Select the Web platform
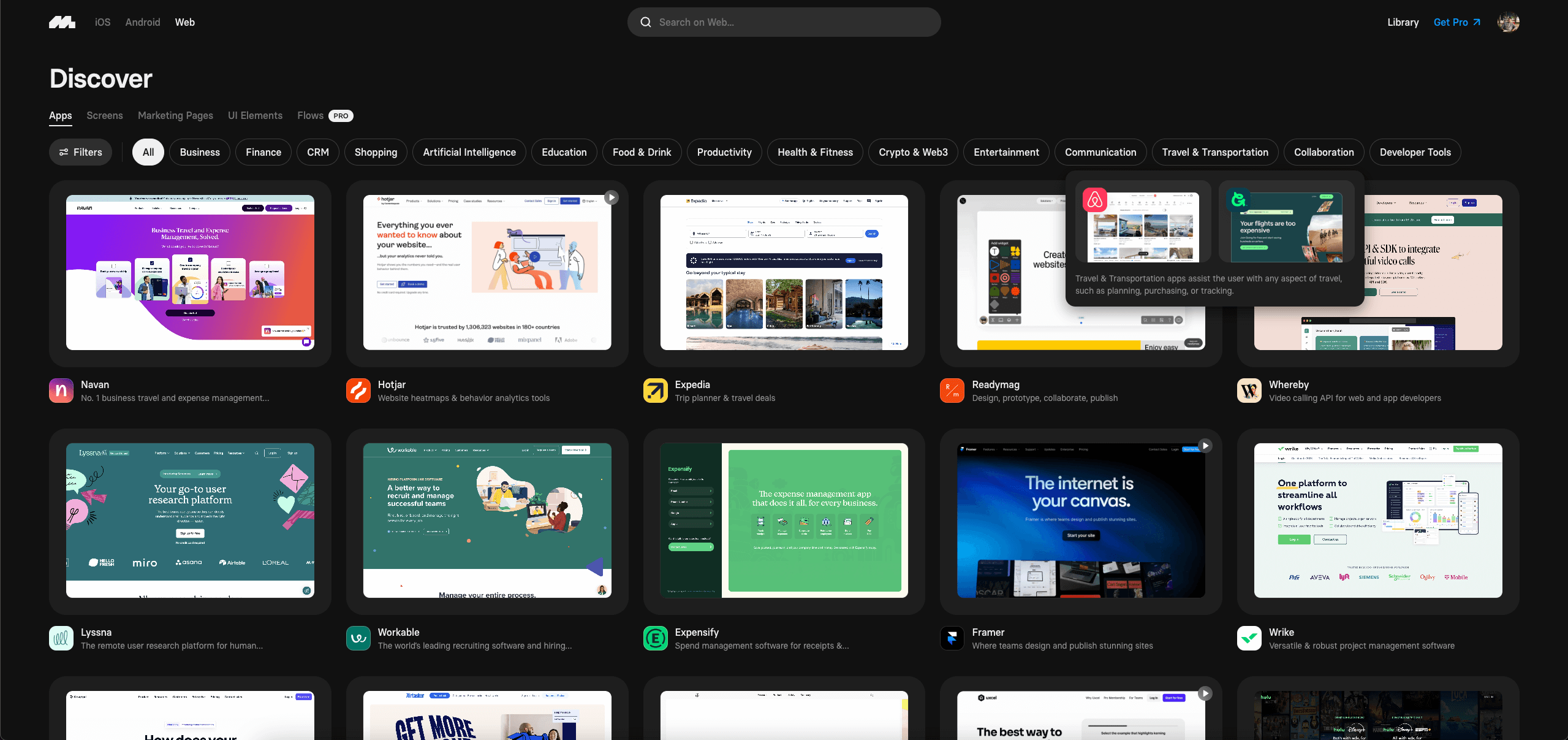 pos(185,22)
